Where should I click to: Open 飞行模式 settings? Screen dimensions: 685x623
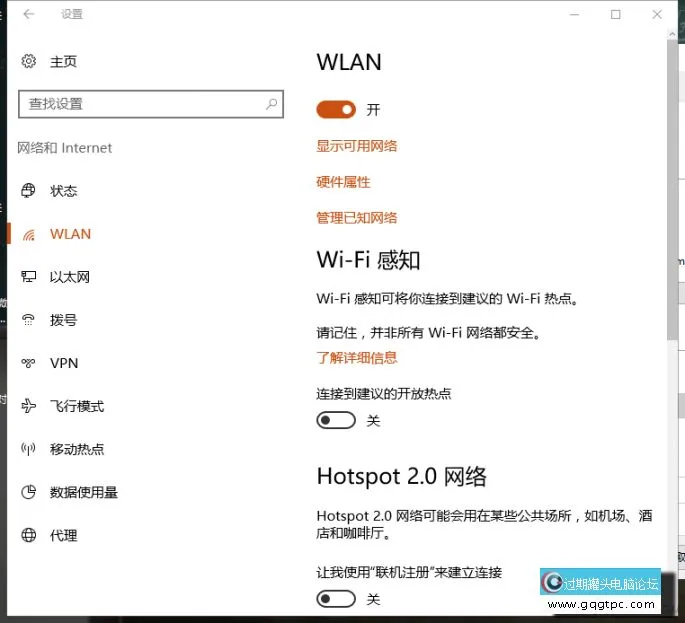click(x=77, y=406)
